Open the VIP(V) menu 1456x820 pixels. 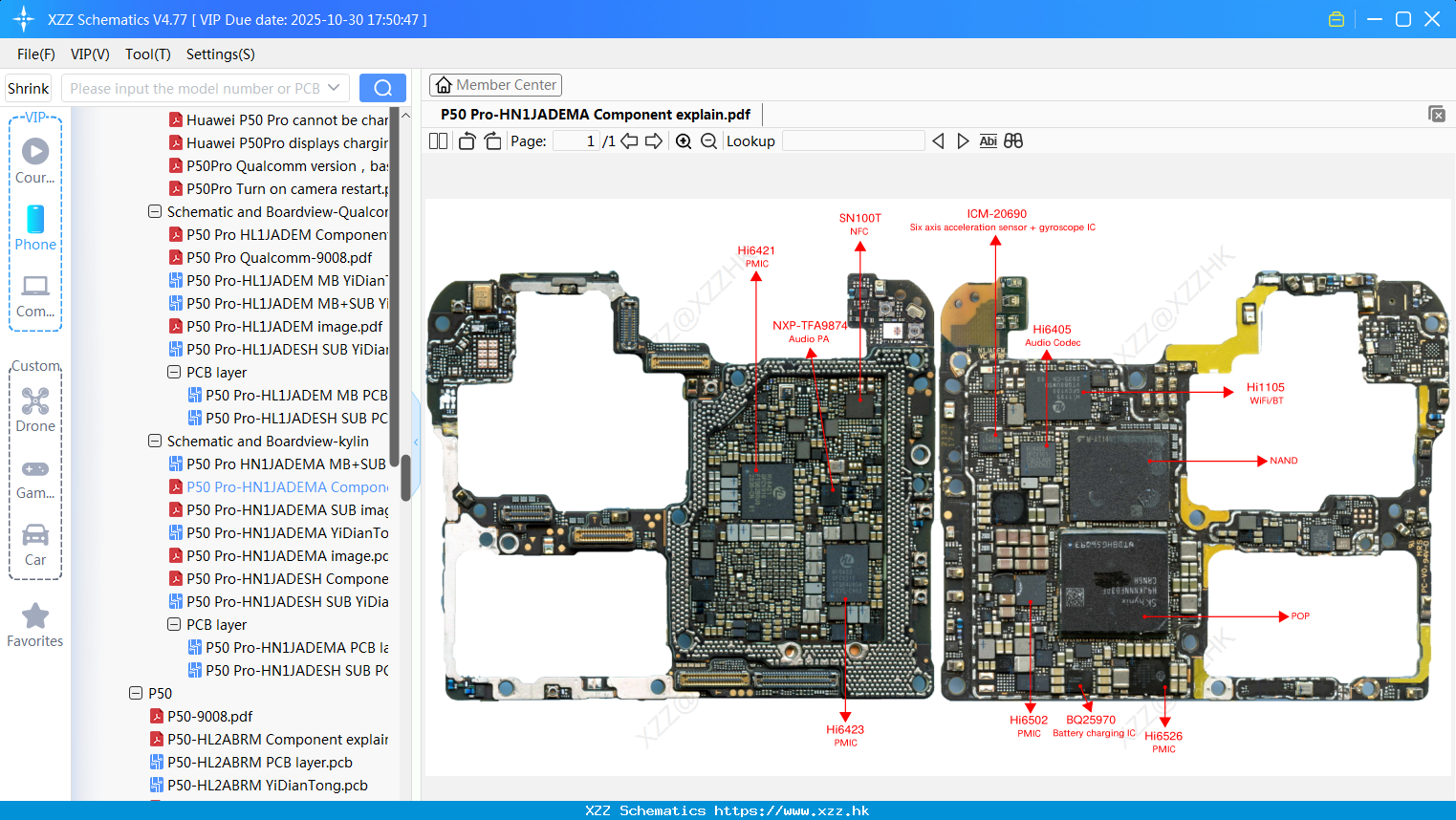pyautogui.click(x=90, y=54)
